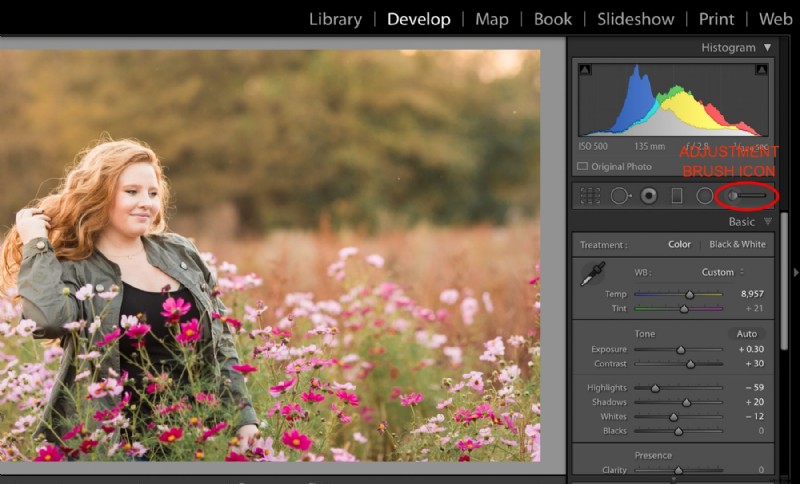Click the Presence section label
The width and height of the screenshot is (800, 484).
(x=653, y=455)
